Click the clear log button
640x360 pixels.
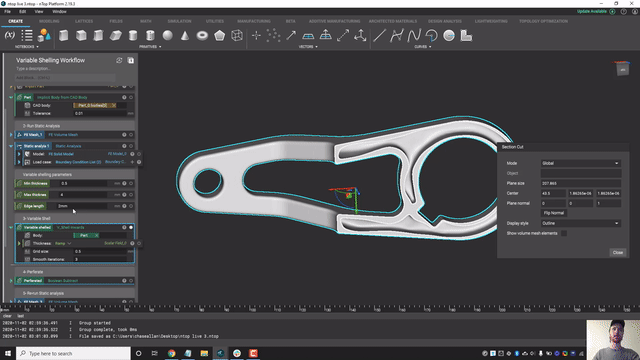[x=7, y=316]
